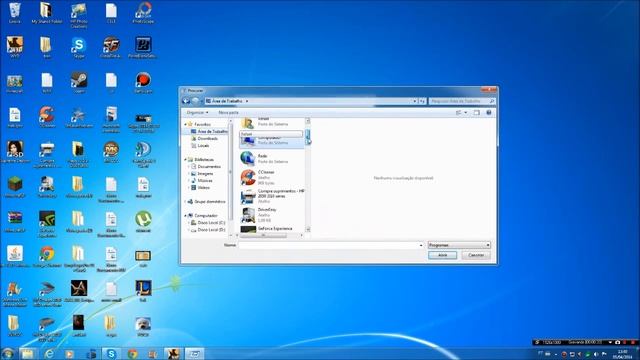This screenshot has height=360, width=640.
Task: Click the address bar refresh button
Action: [x=422, y=101]
